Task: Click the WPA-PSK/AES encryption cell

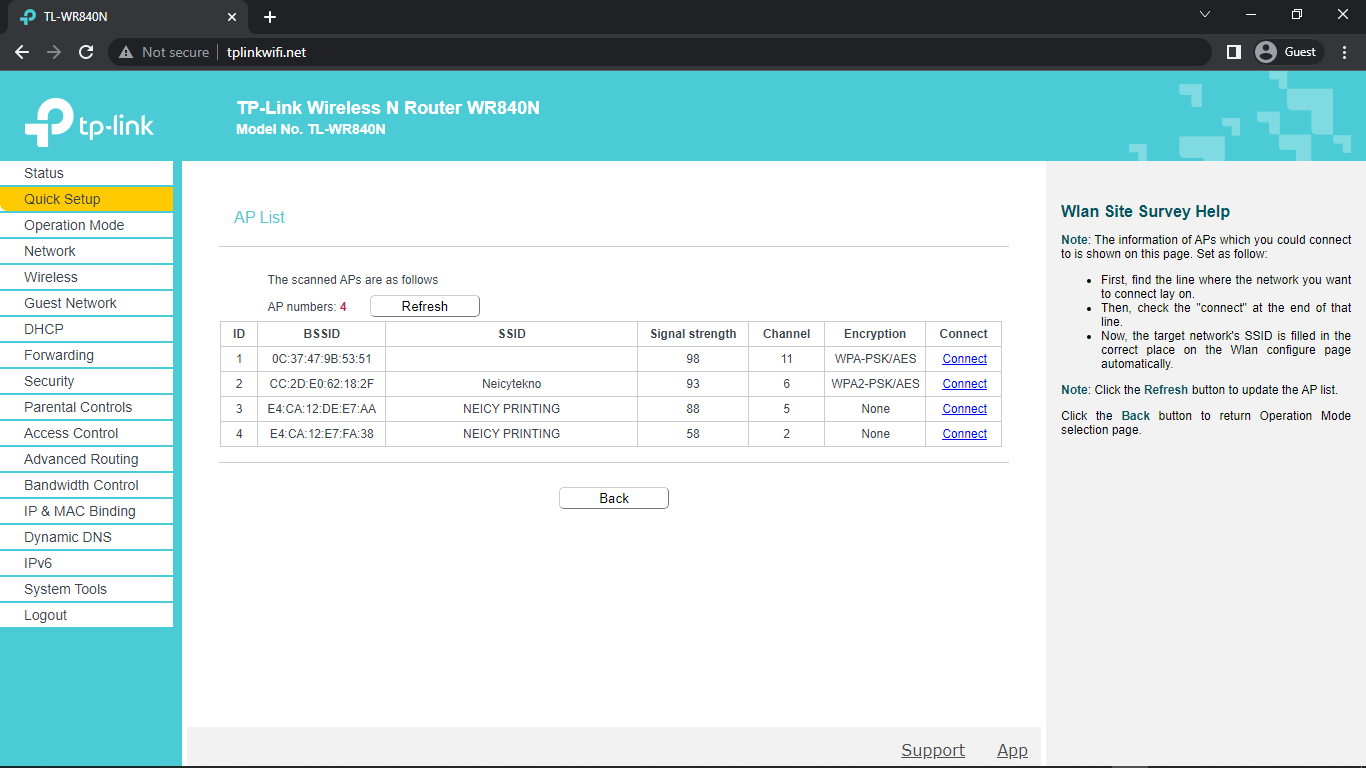Action: pos(875,359)
